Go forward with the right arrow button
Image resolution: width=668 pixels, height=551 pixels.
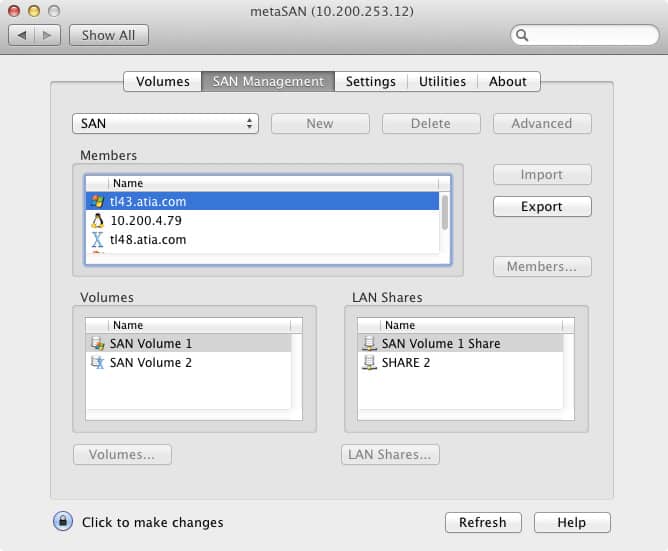(x=47, y=35)
